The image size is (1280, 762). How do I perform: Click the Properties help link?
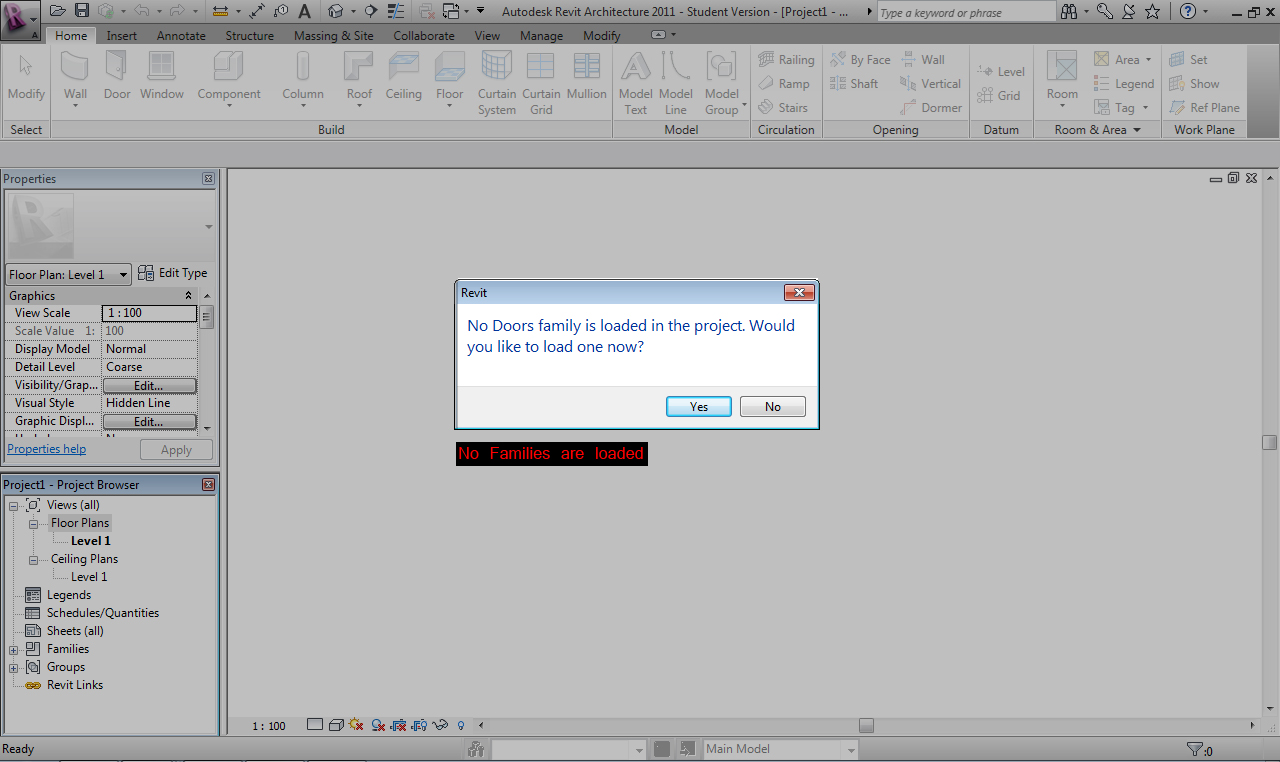tap(47, 449)
